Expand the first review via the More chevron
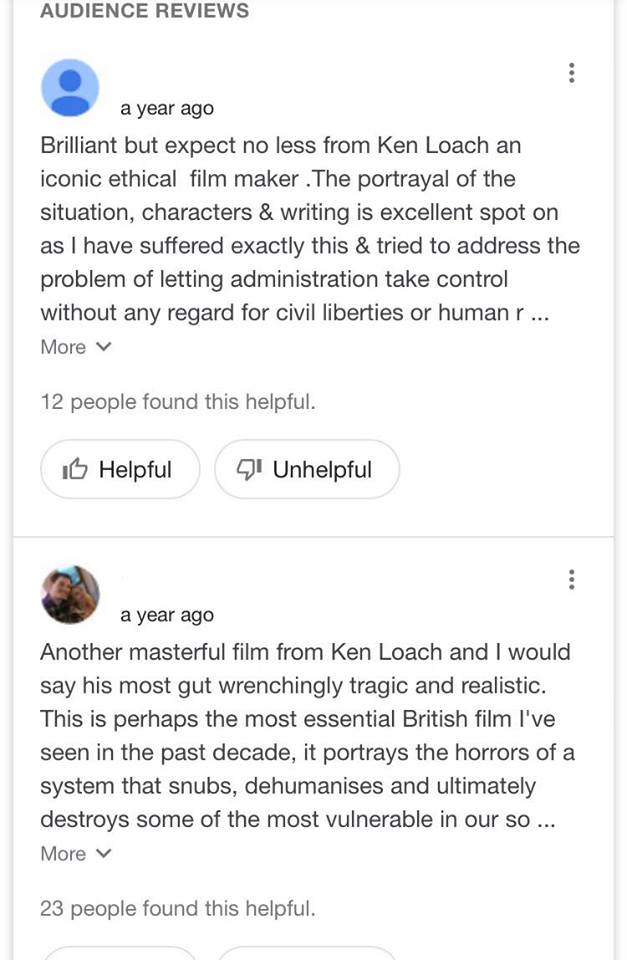 [x=103, y=347]
